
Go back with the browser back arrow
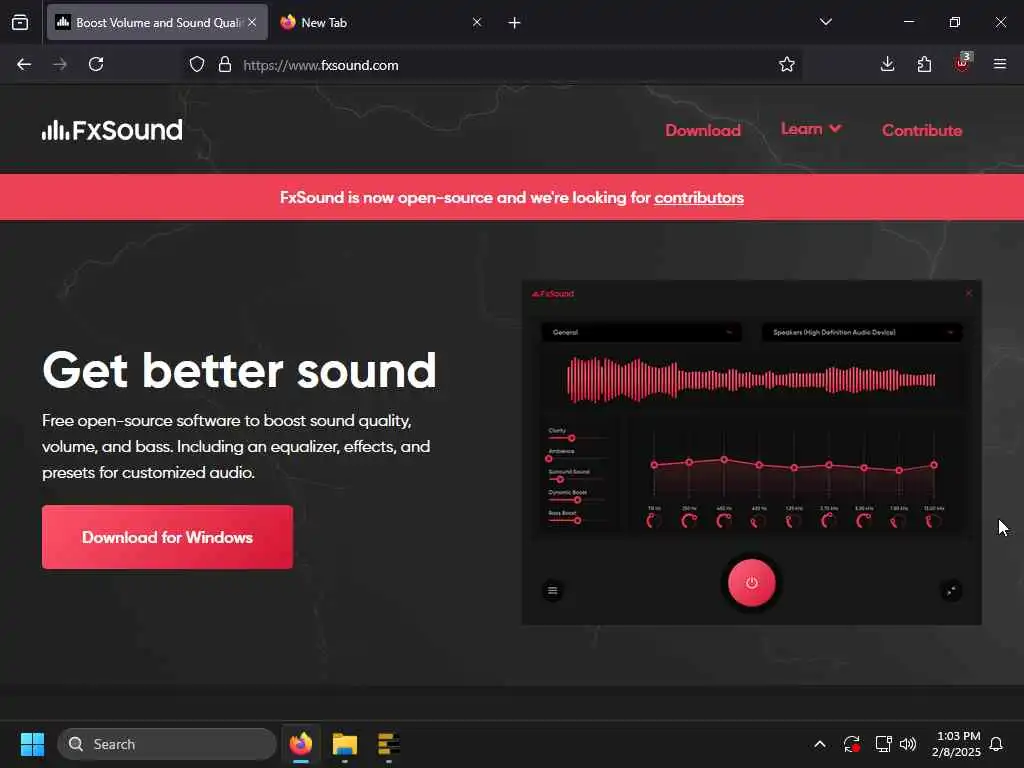tap(24, 65)
